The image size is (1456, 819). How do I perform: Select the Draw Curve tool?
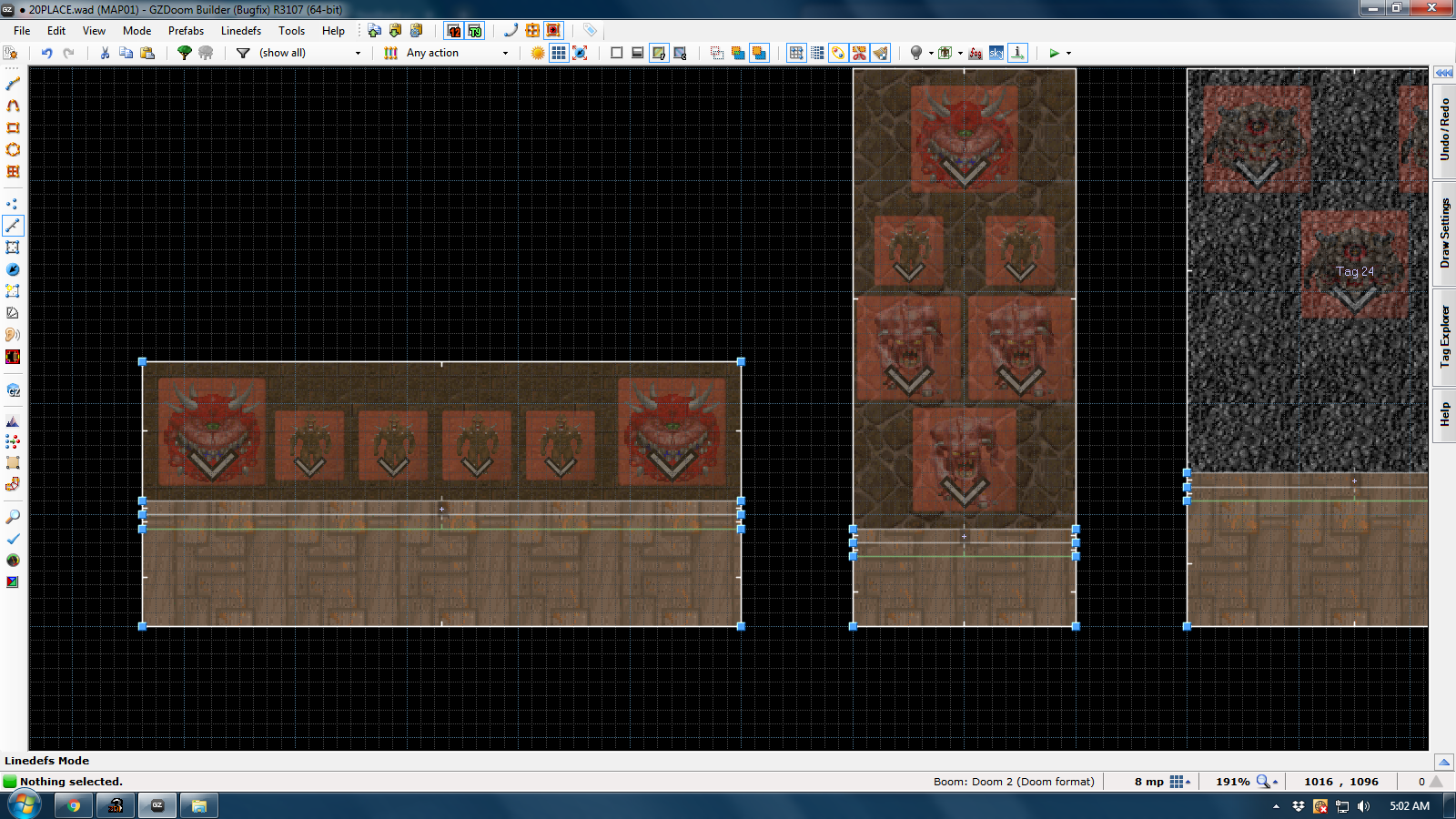coord(13,106)
